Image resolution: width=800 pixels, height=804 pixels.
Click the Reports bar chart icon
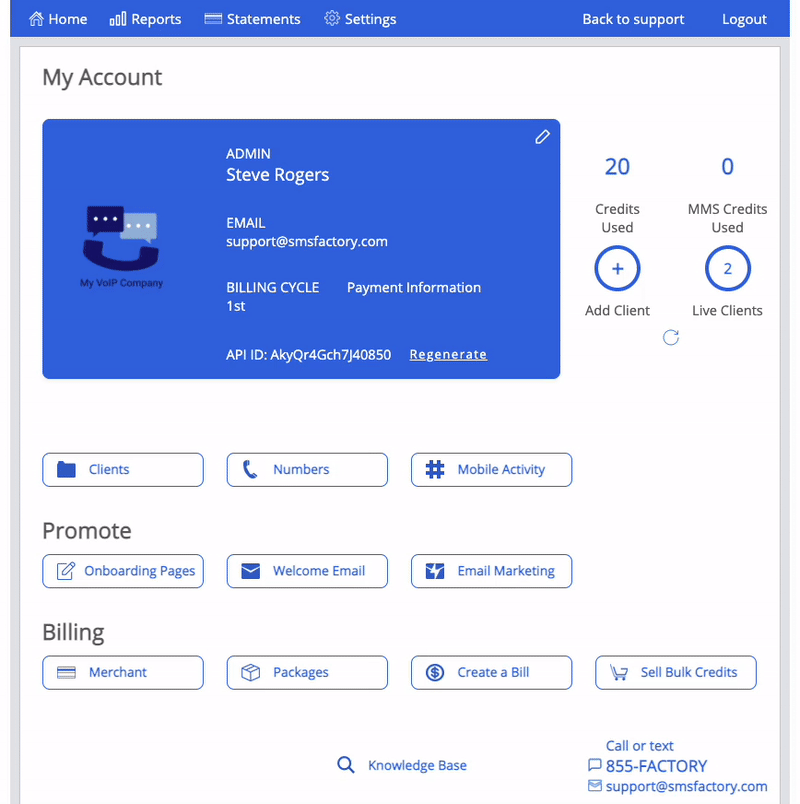[x=118, y=19]
